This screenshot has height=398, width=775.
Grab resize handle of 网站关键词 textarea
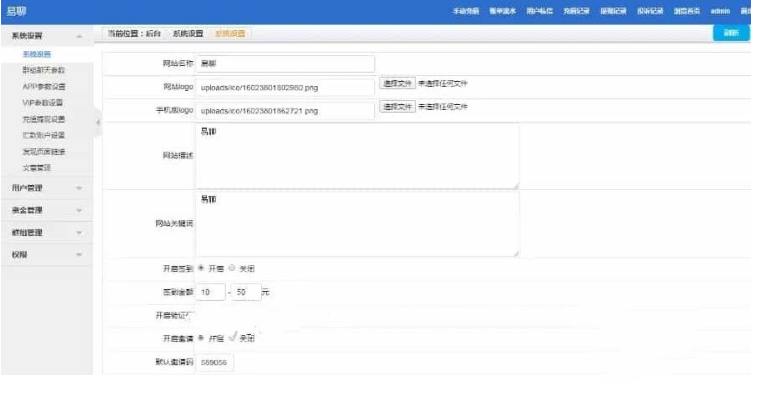pos(516,253)
